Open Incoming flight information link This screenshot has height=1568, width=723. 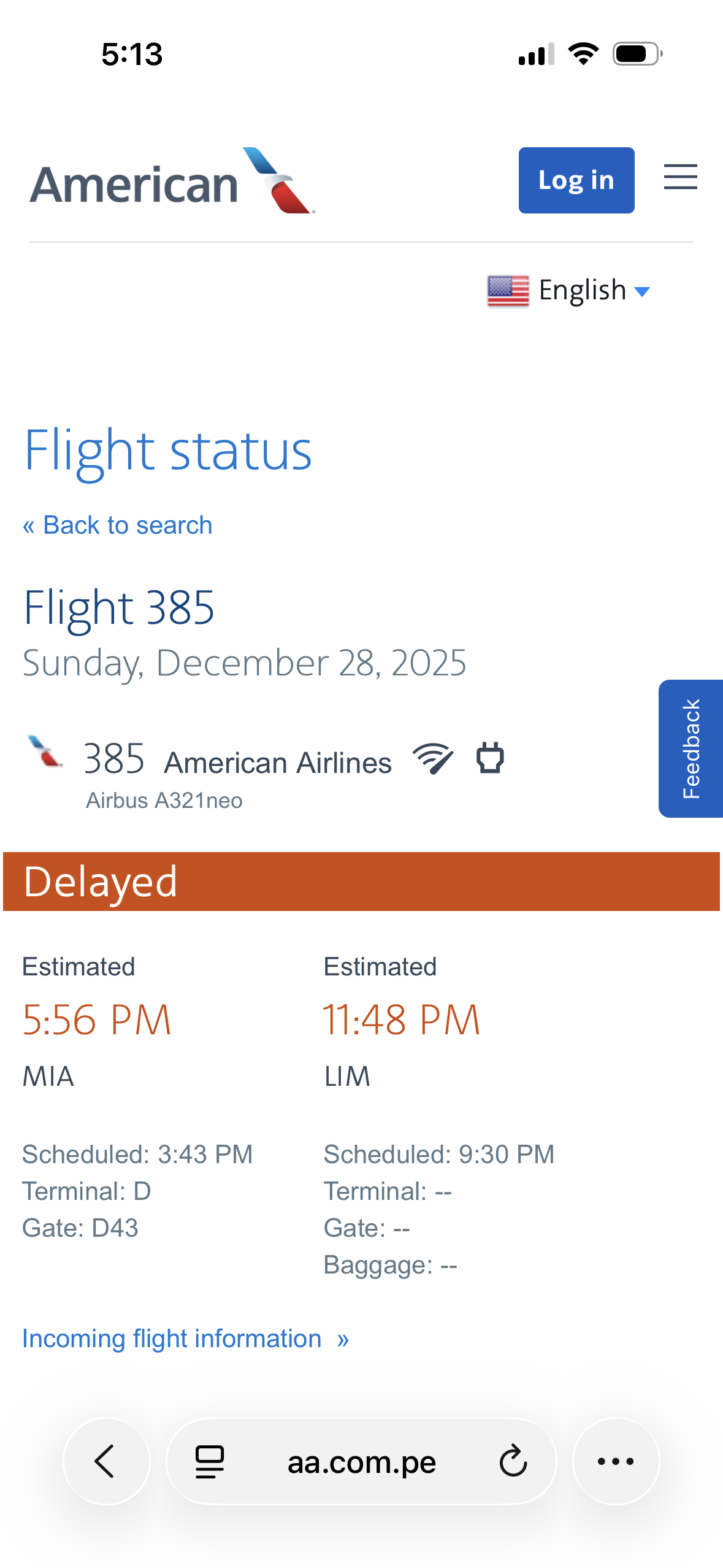coord(185,1339)
